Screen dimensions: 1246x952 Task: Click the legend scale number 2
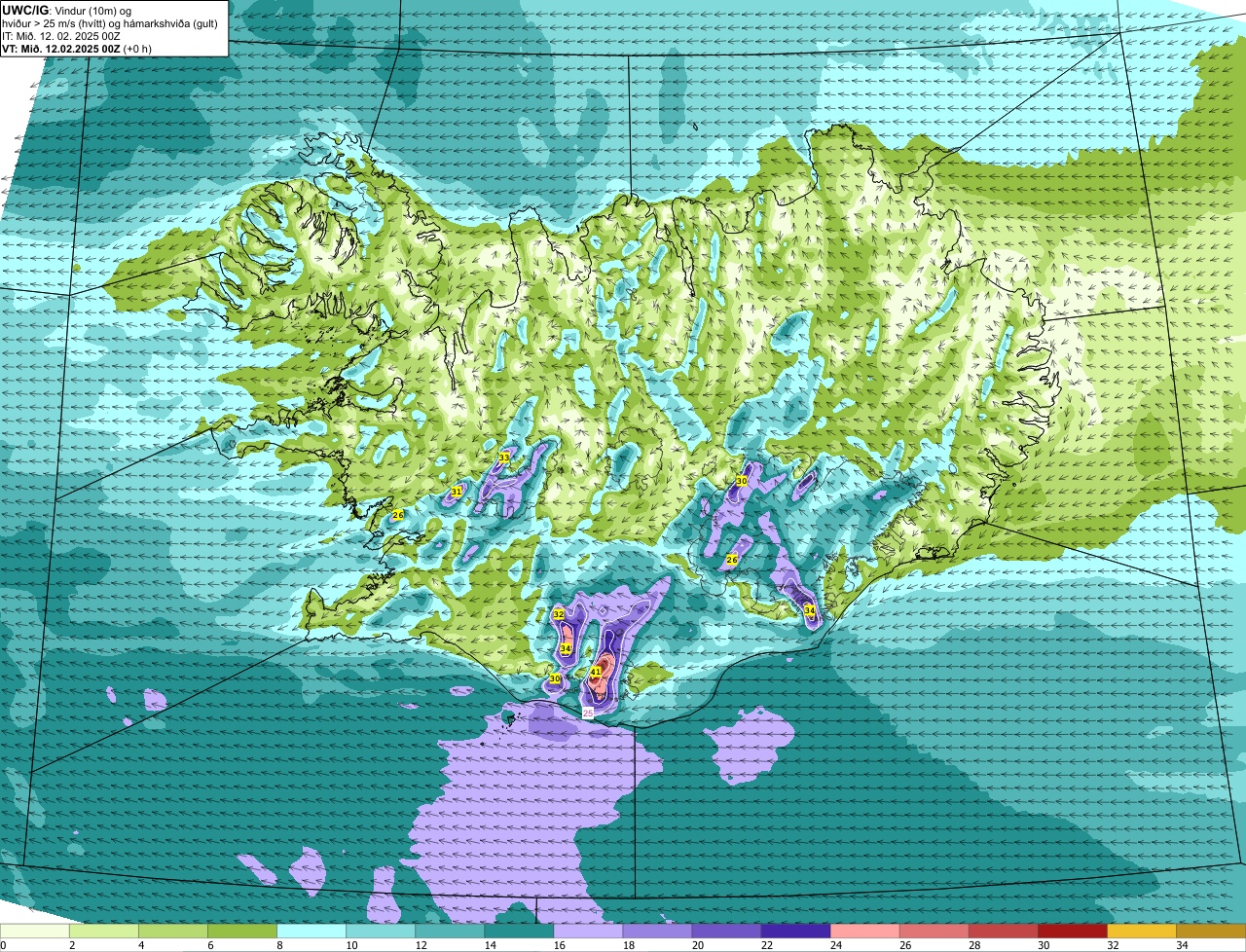(72, 945)
